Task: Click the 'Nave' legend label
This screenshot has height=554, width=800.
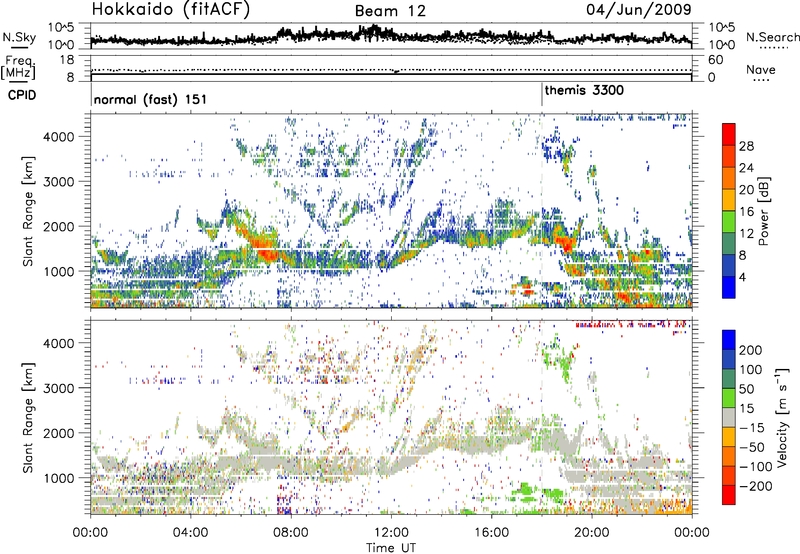Action: 761,69
